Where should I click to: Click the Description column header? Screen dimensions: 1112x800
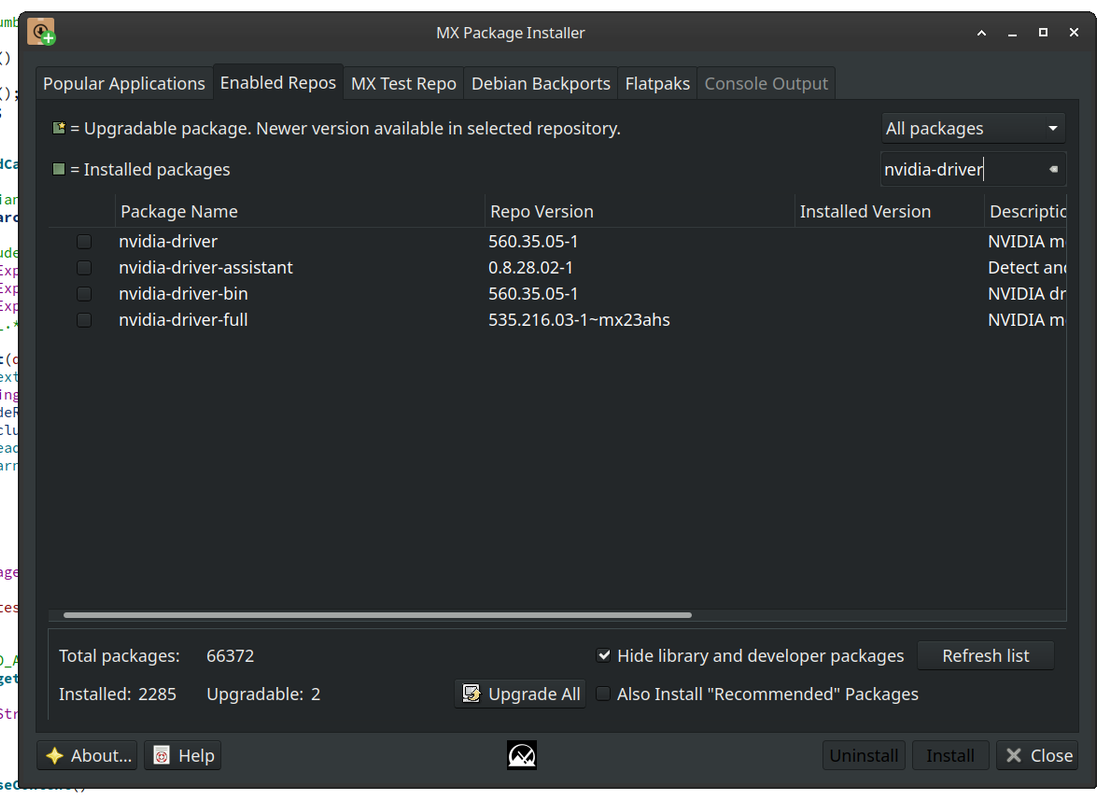click(1025, 211)
